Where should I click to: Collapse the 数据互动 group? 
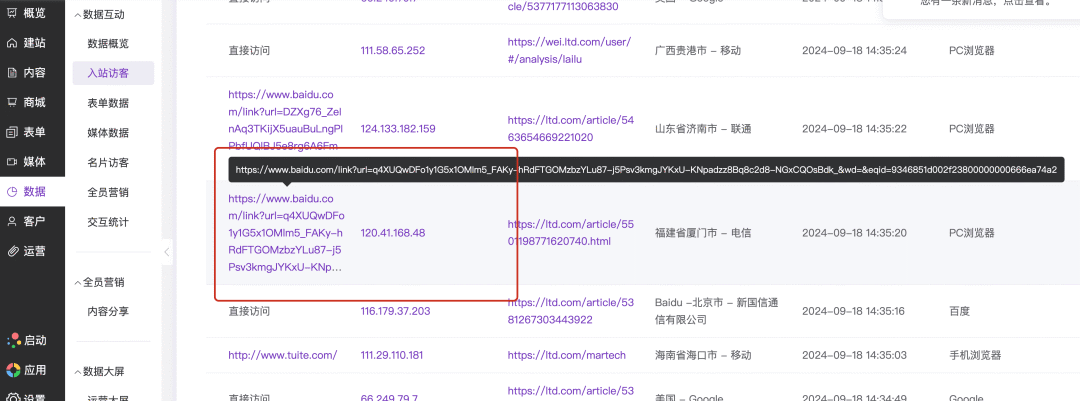[99, 14]
